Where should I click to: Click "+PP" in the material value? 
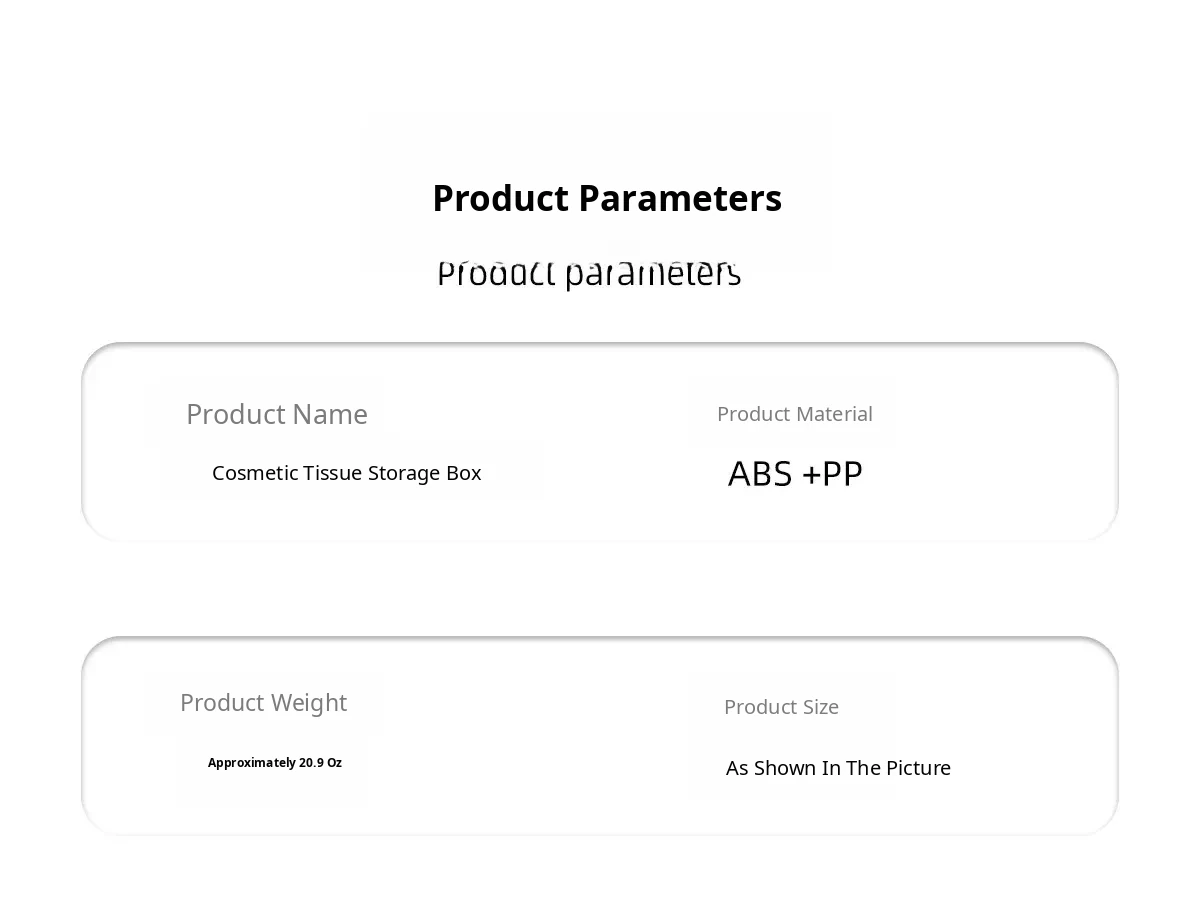tap(832, 474)
